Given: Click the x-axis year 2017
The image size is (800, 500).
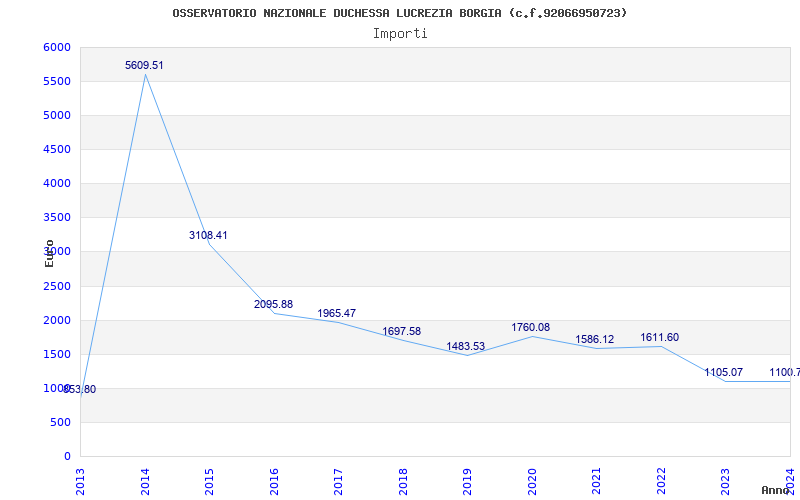Looking at the screenshot, I should [338, 482].
